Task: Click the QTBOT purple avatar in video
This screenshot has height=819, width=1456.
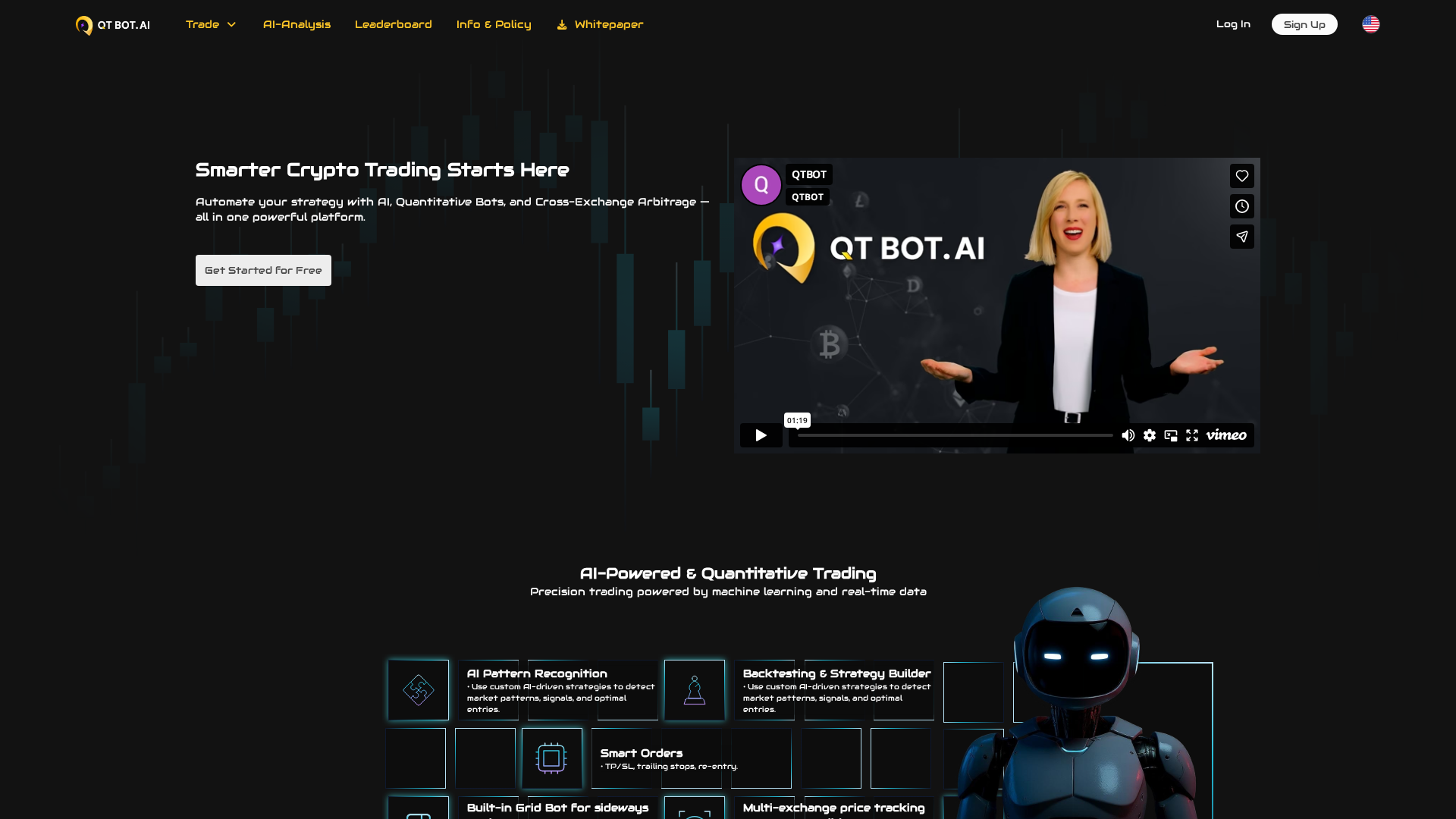Action: pyautogui.click(x=761, y=184)
